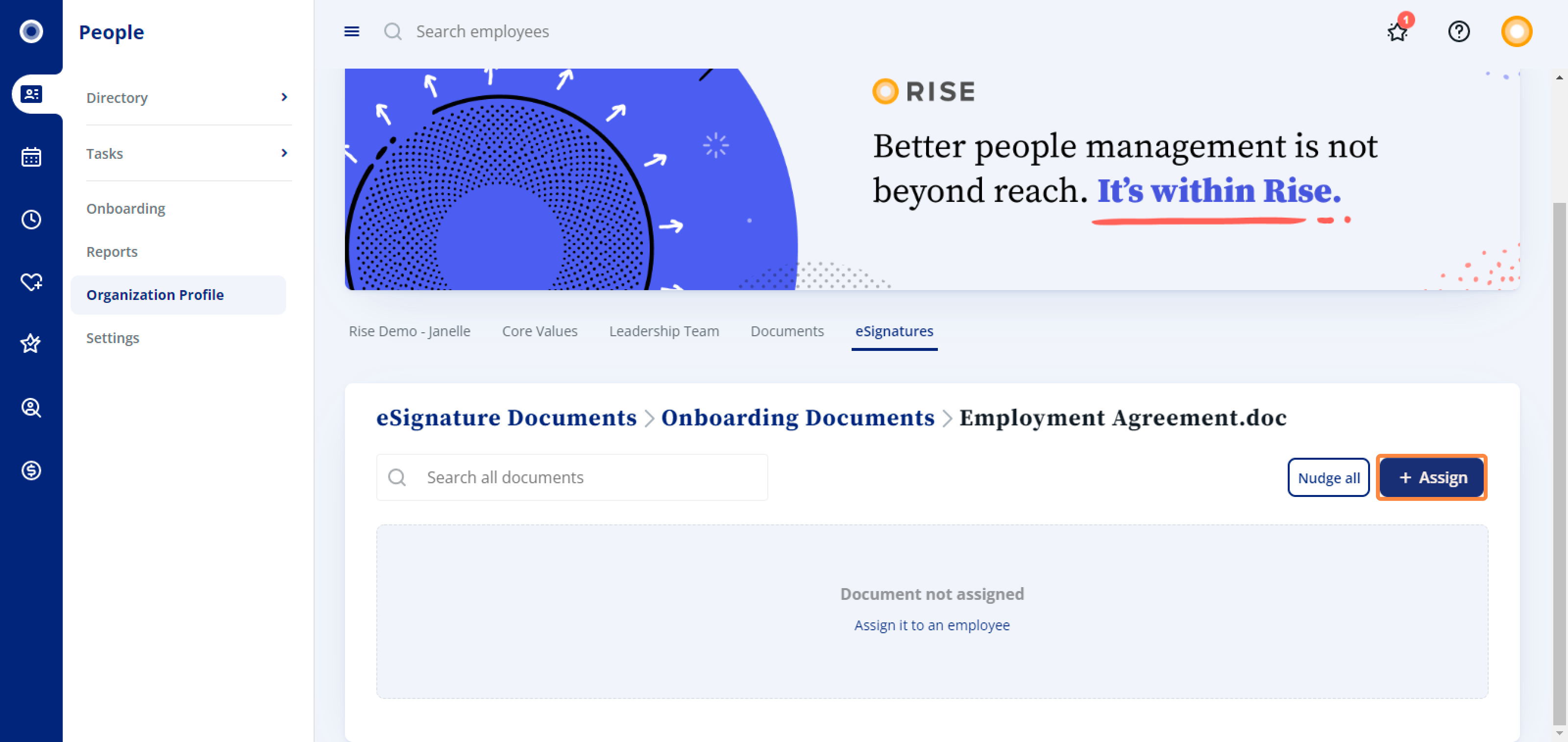Click the Nudge all button

[1328, 478]
